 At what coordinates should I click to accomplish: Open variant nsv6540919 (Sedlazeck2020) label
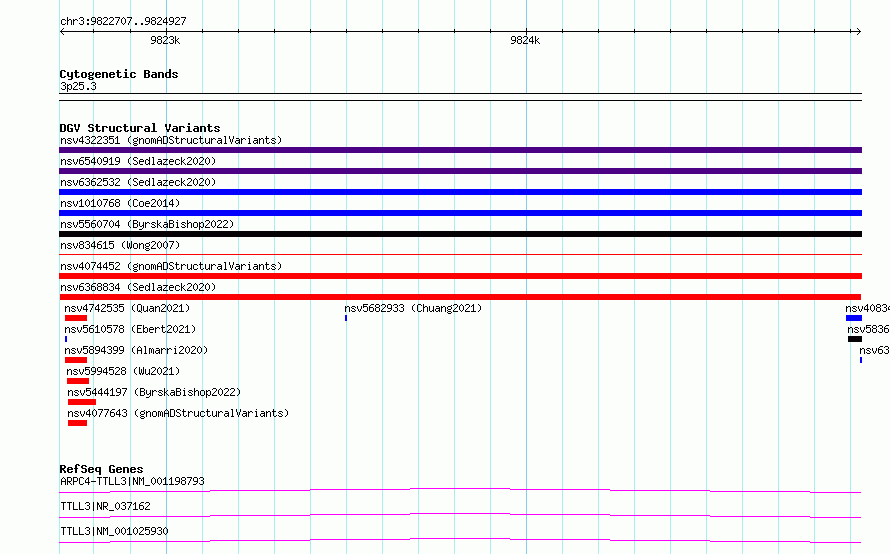coord(138,161)
